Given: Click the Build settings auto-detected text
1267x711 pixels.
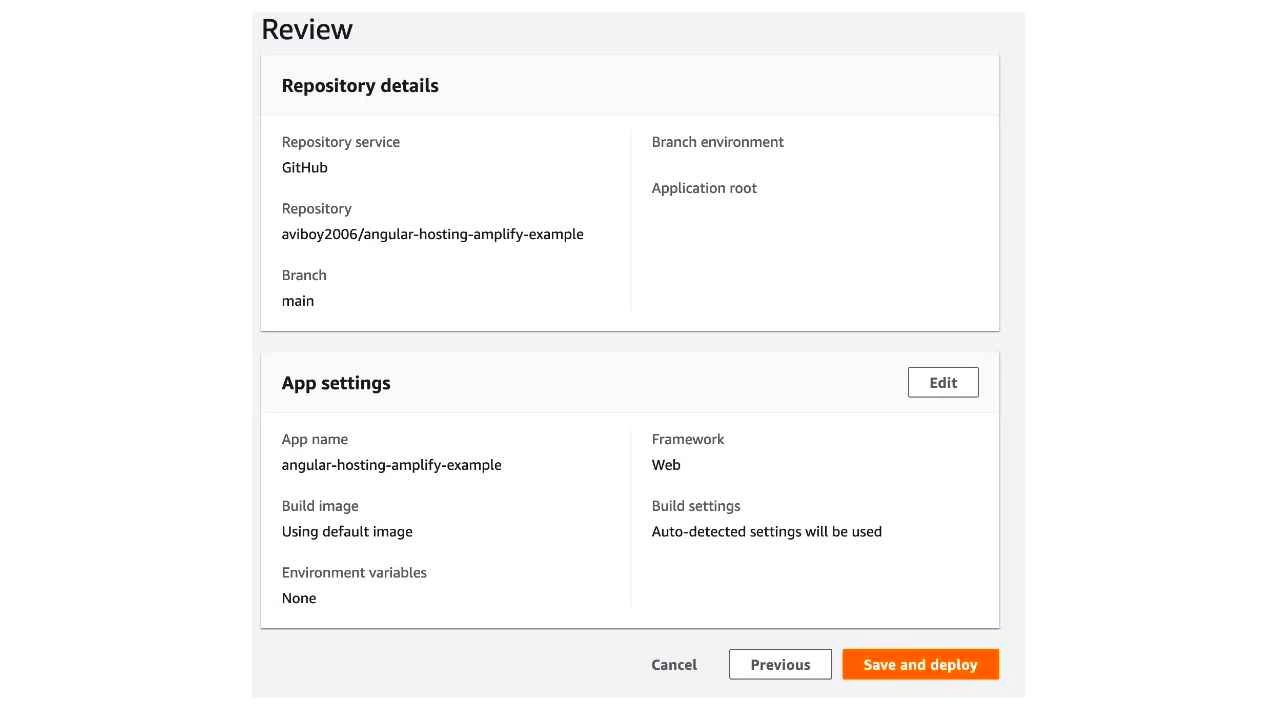Looking at the screenshot, I should pyautogui.click(x=767, y=531).
